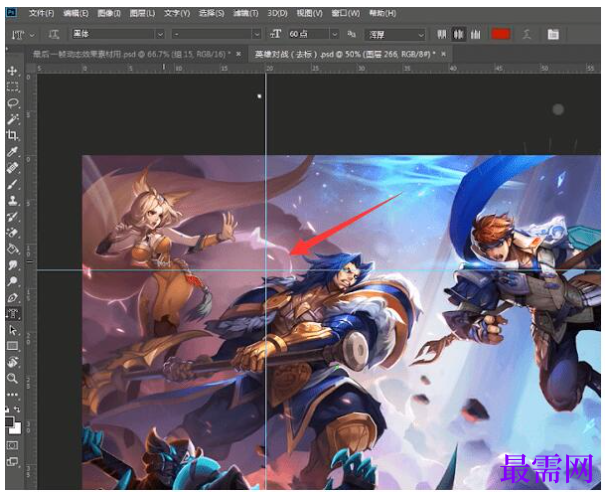Viewport: 612px width, 500px height.
Task: Select the Eraser tool
Action: [12, 233]
